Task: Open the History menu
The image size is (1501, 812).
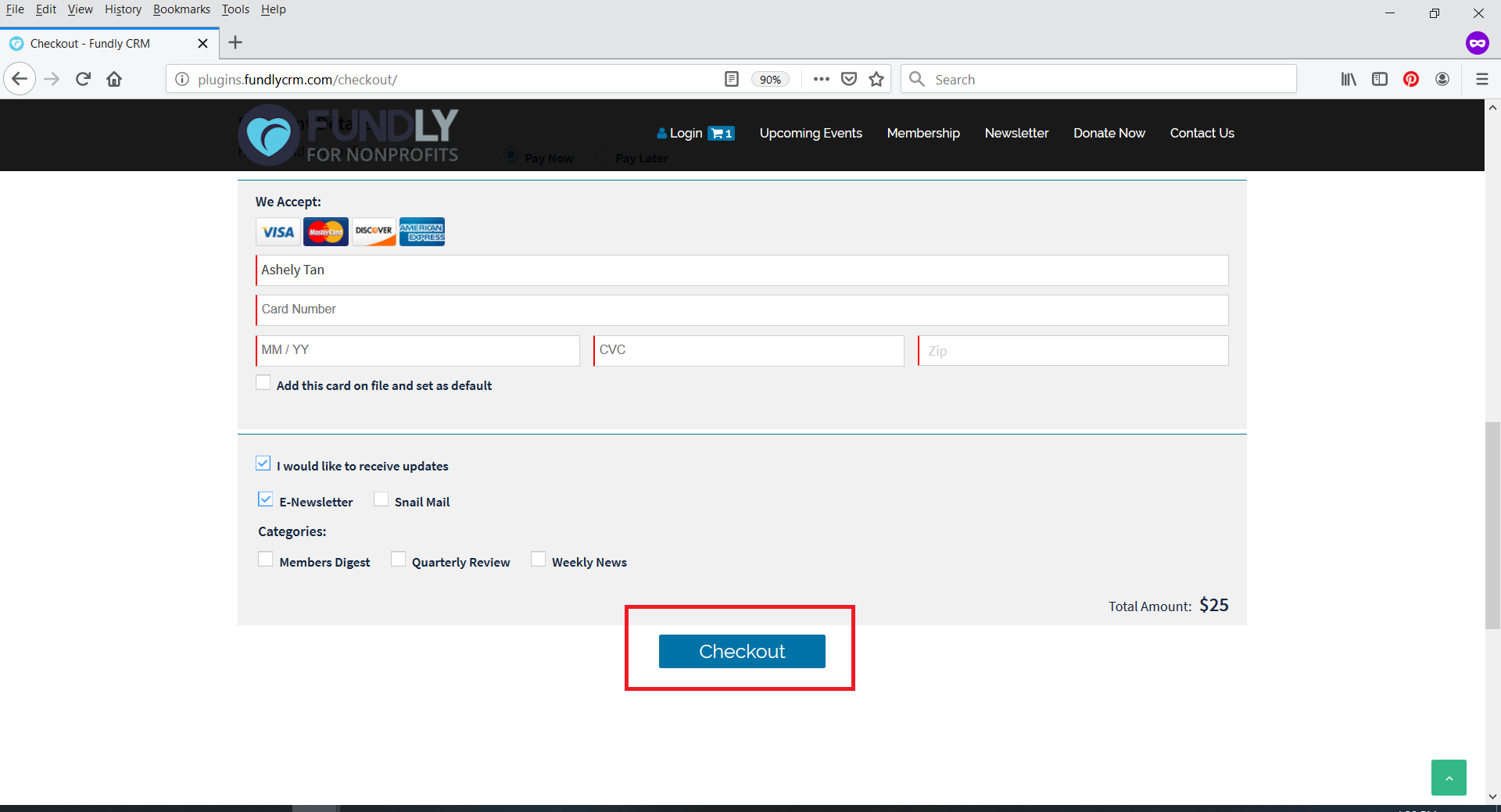Action: [123, 9]
